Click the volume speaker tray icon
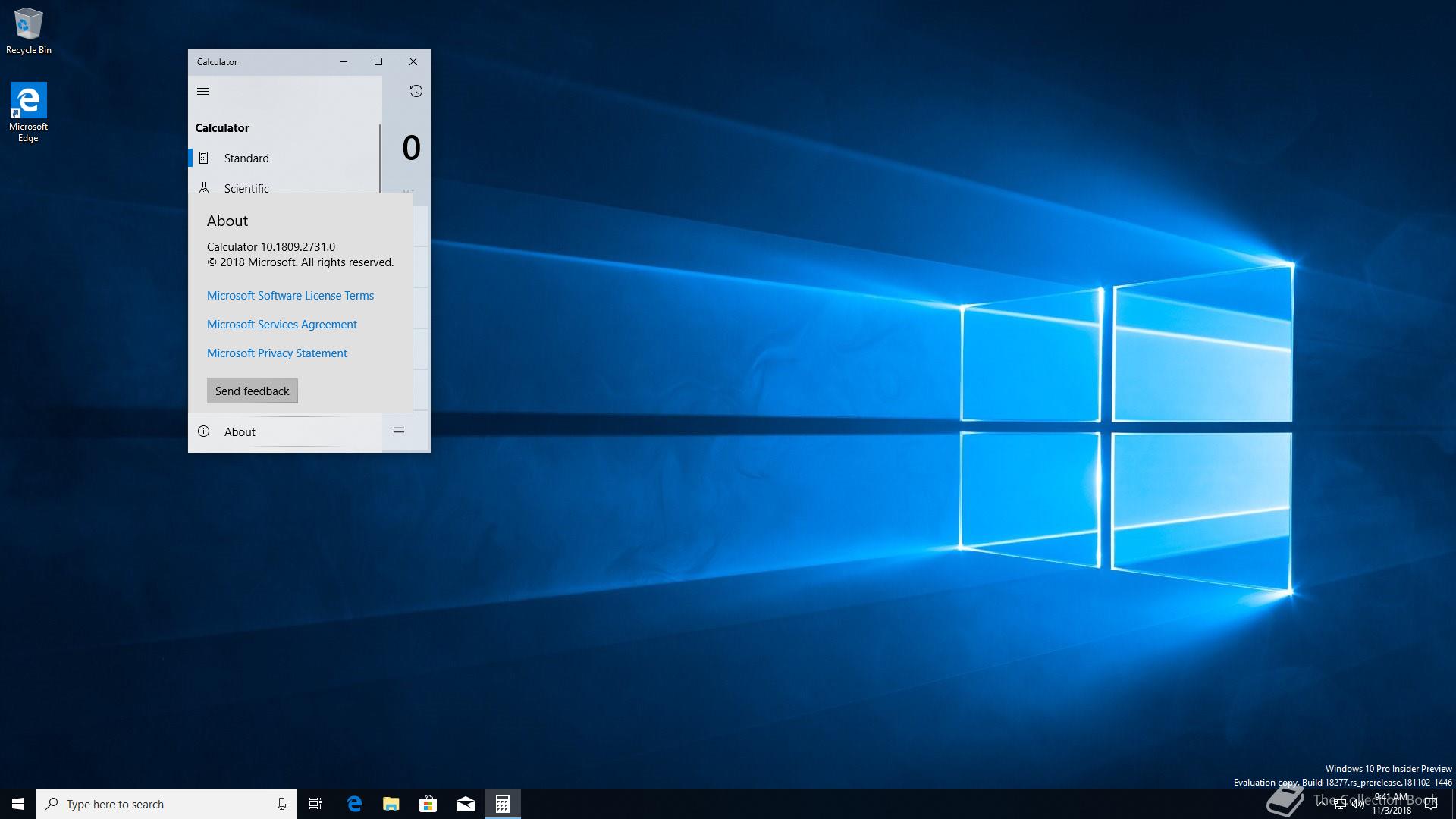 (x=1358, y=804)
